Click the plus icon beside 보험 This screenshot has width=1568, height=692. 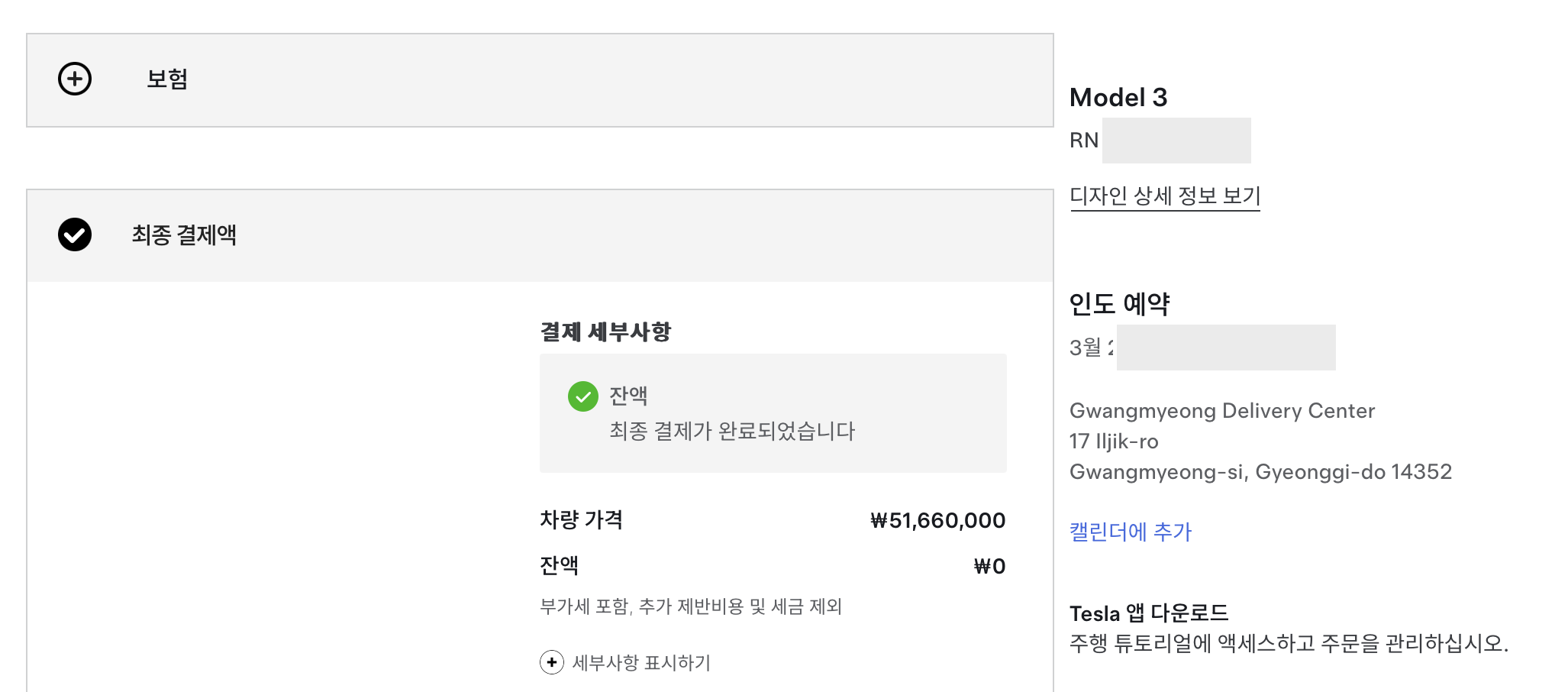[x=75, y=79]
